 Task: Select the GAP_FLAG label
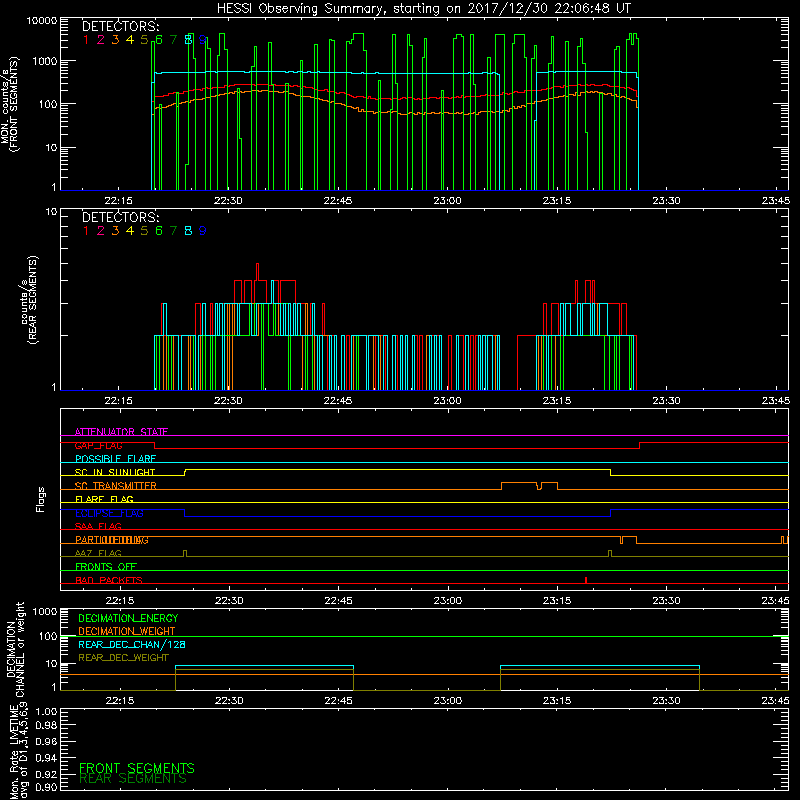pos(98,445)
